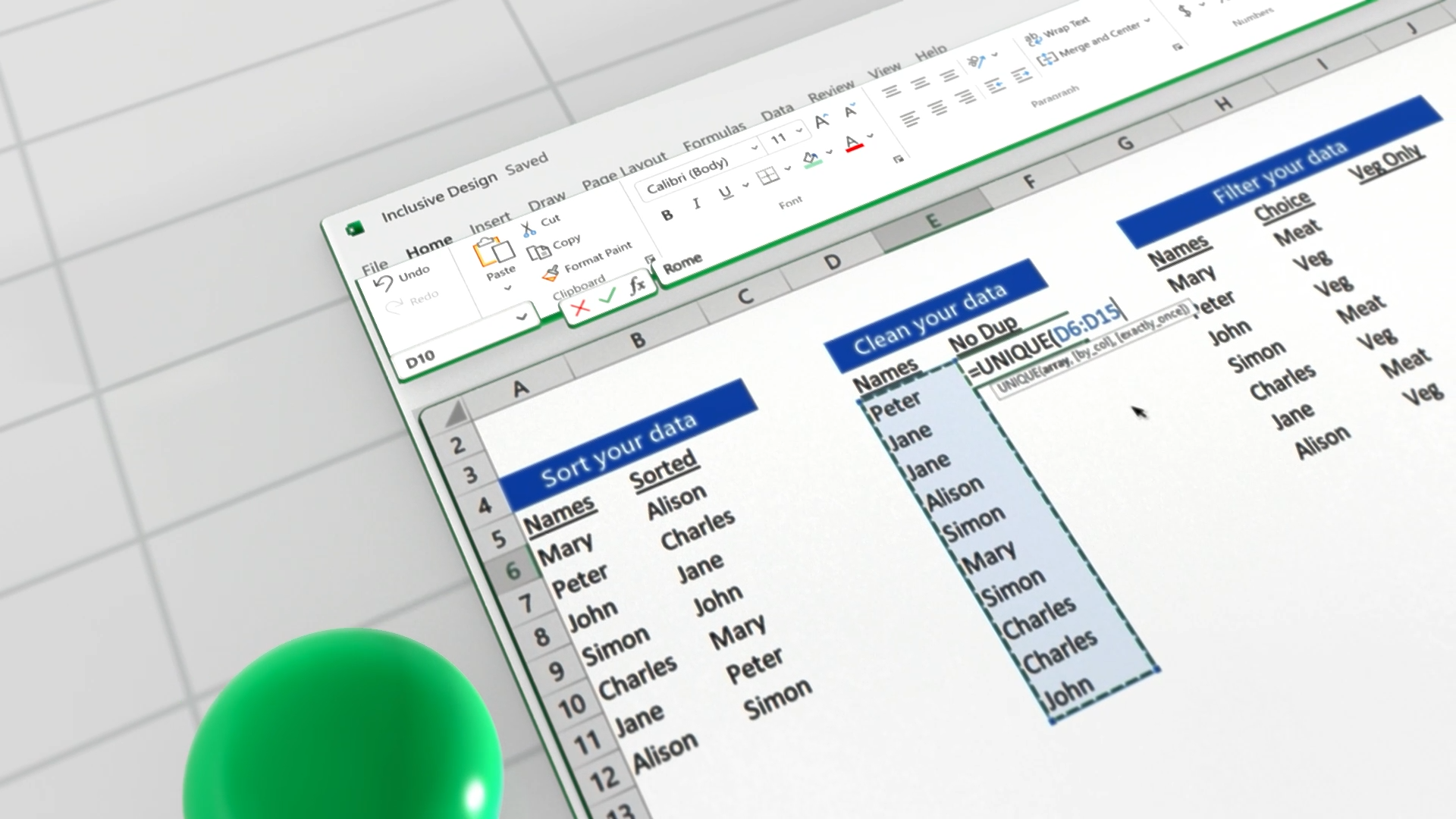Expand the Paste options arrow
This screenshot has height=819, width=1456.
tap(507, 287)
